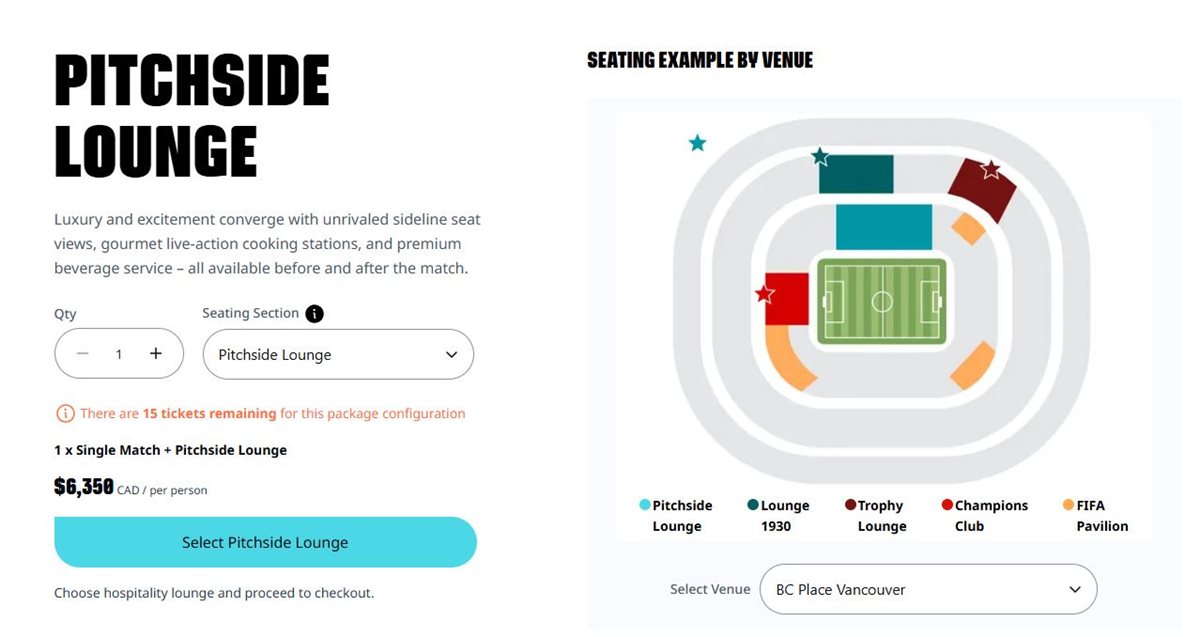Click the star on Lounge 1930 block
This screenshot has height=637, width=1200.
[x=820, y=157]
